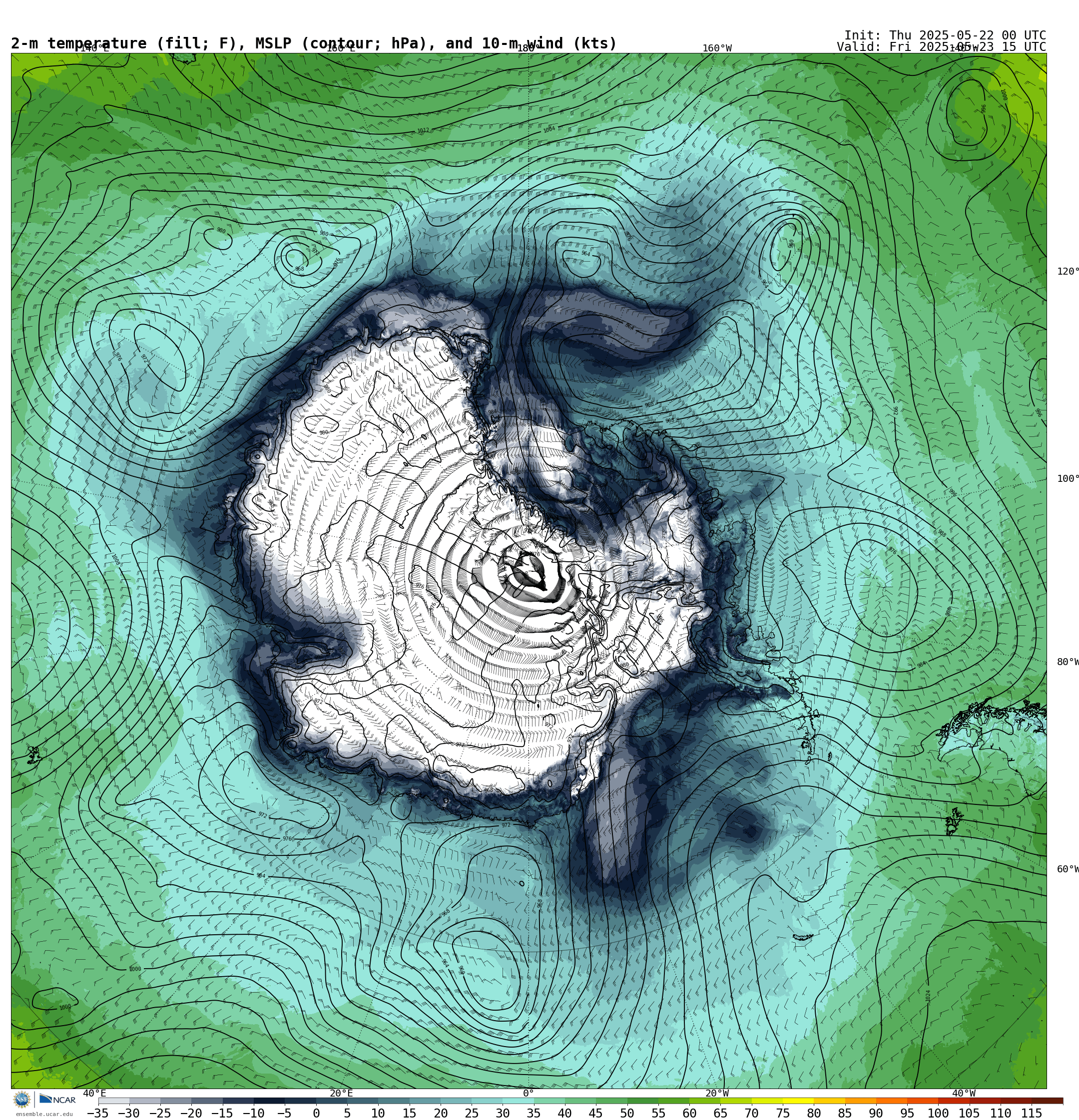Viewport: 1079px width, 1120px height.
Task: Click the 80 colorbar tick label
Action: tap(814, 1113)
